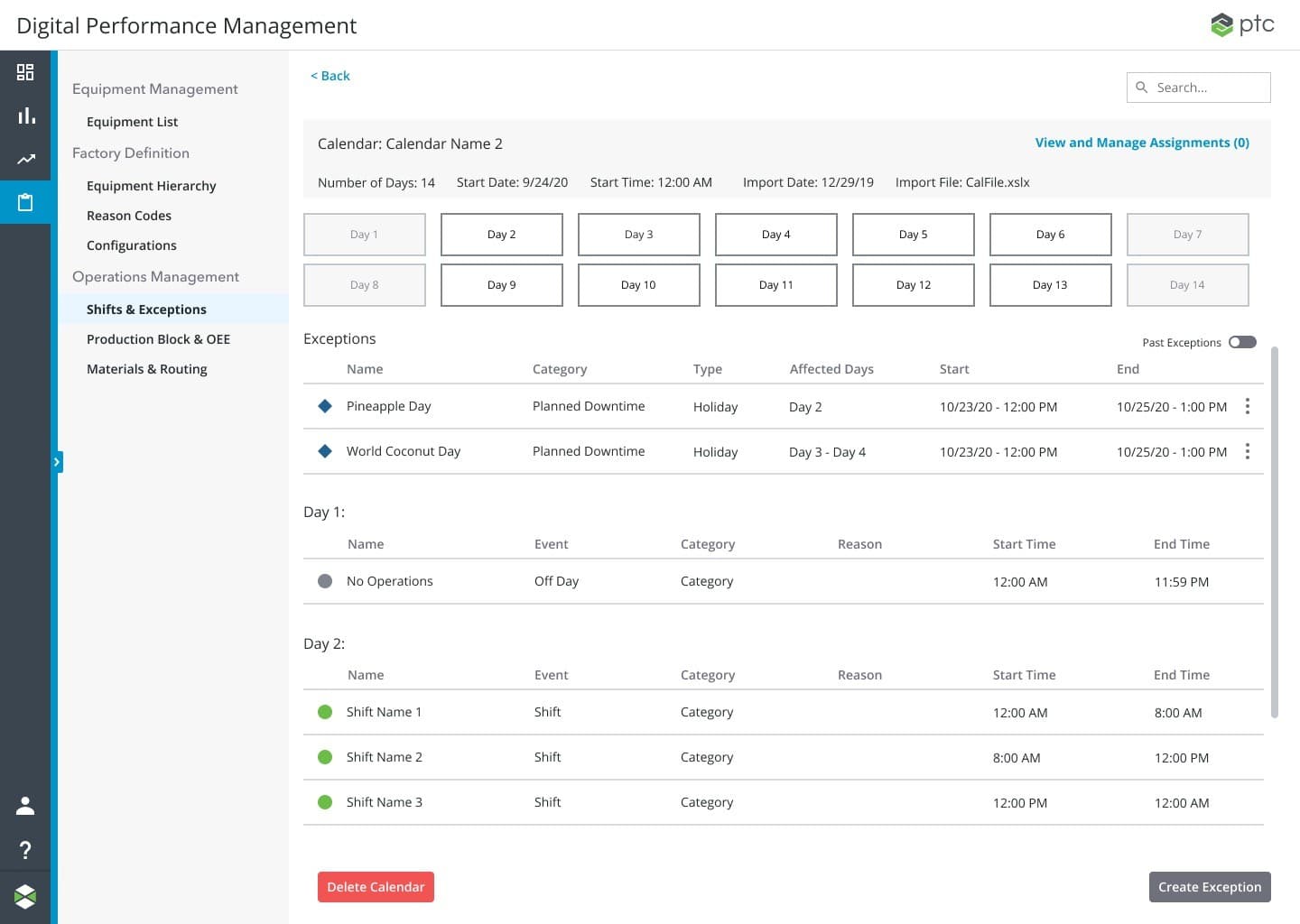
Task: Toggle the Past Exceptions switch
Action: 1242,342
